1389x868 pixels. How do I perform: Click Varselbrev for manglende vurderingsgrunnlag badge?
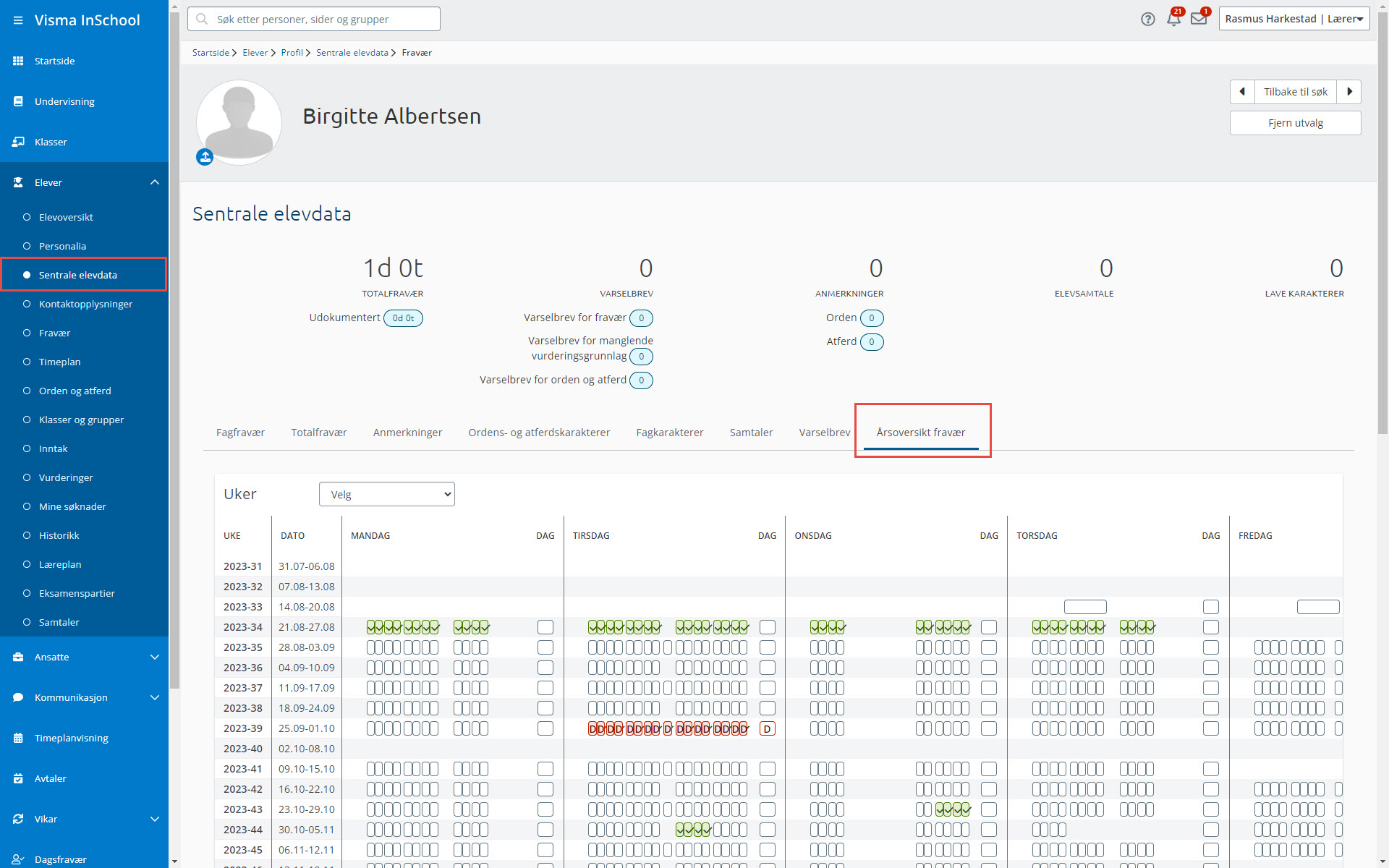point(641,357)
